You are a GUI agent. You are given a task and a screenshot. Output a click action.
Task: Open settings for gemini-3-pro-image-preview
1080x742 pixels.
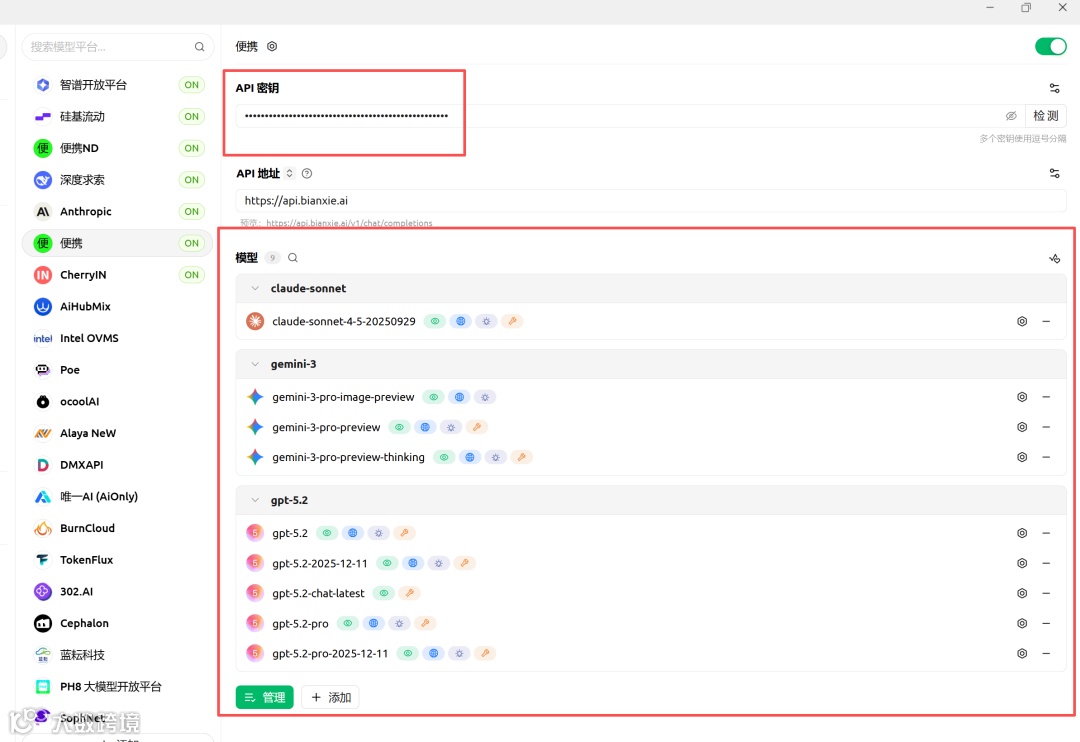(1022, 397)
